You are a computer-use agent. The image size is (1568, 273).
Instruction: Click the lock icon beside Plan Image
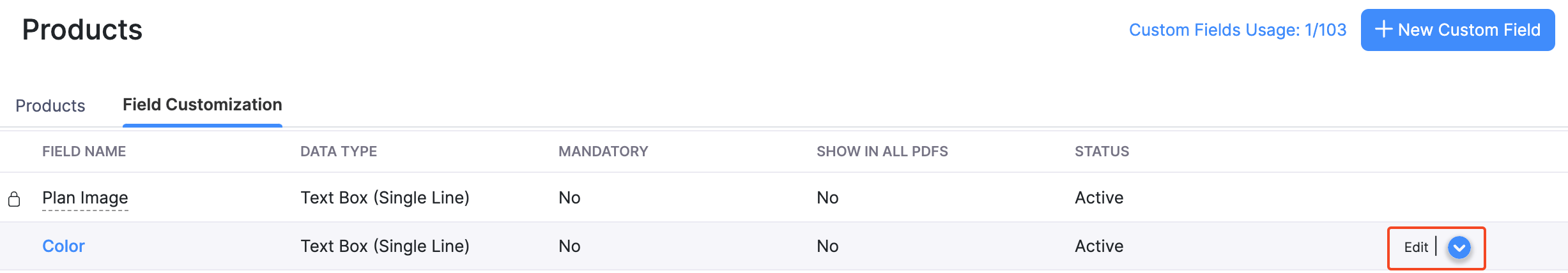tap(14, 199)
